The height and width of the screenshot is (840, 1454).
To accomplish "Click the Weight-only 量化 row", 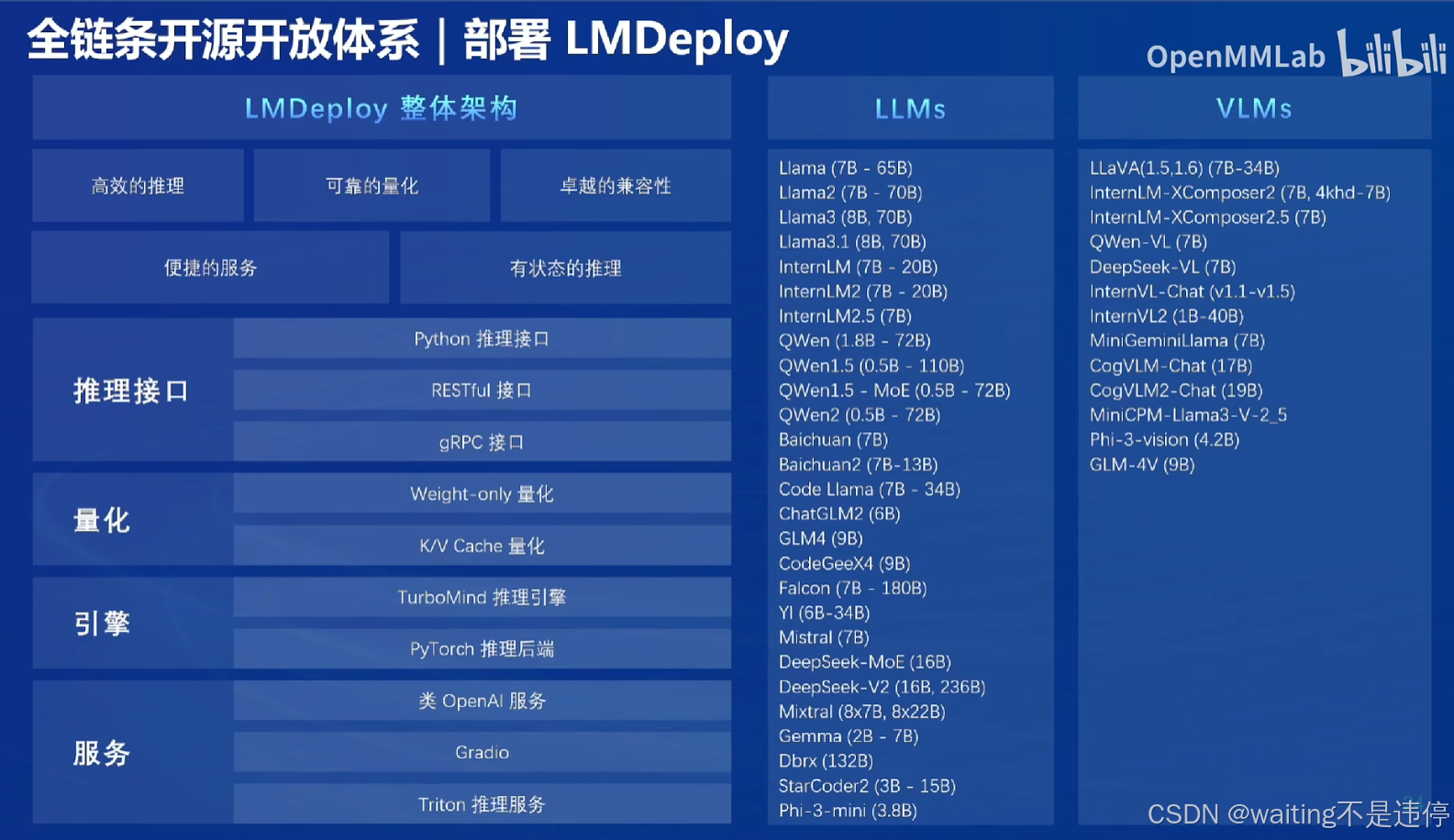I will (x=482, y=493).
